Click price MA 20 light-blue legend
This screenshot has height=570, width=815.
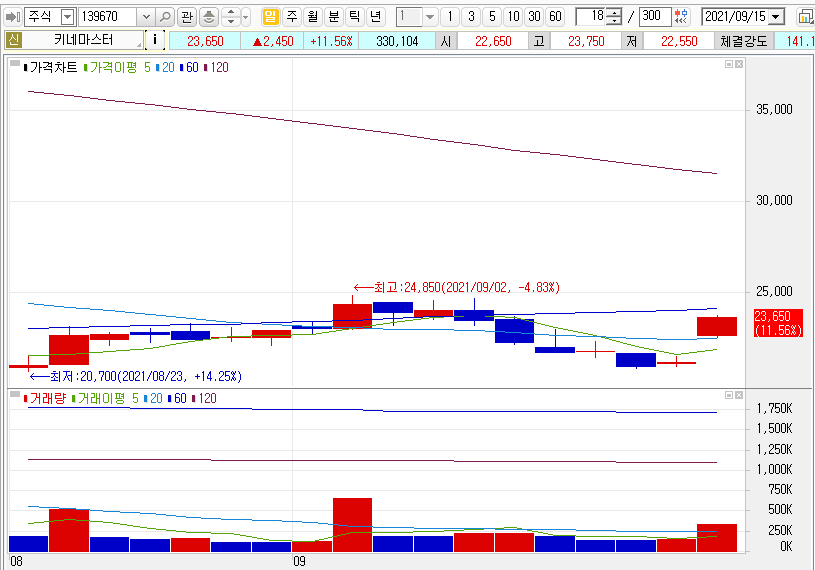(x=168, y=67)
